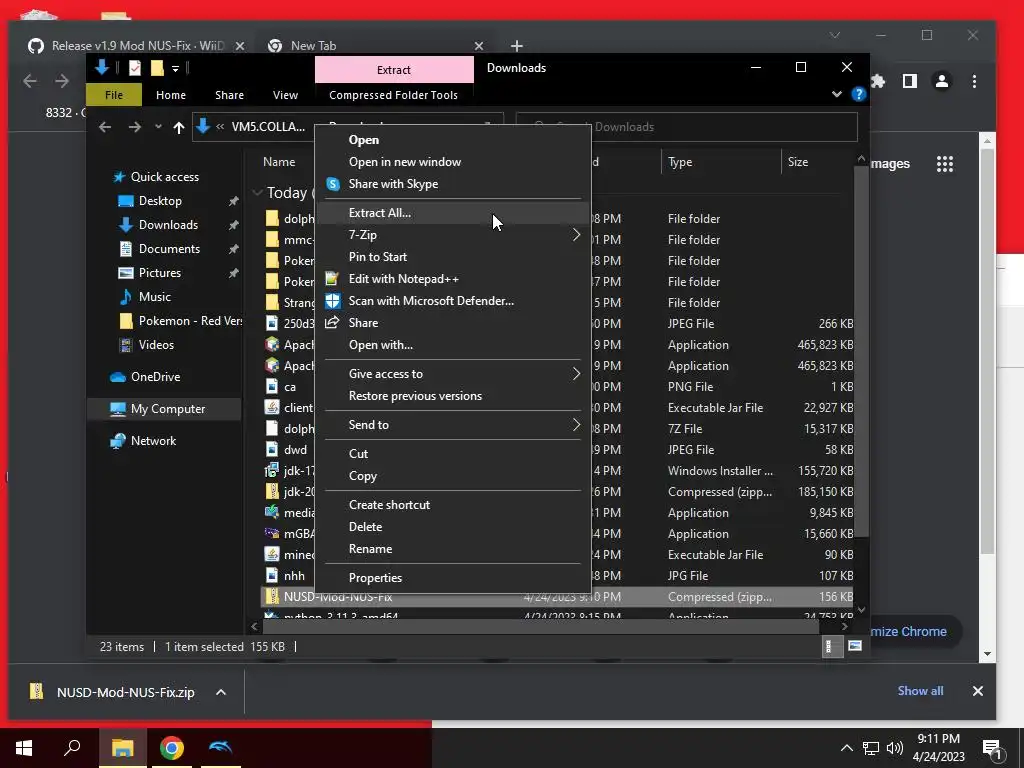Open Music in navigation pane

pyautogui.click(x=154, y=297)
